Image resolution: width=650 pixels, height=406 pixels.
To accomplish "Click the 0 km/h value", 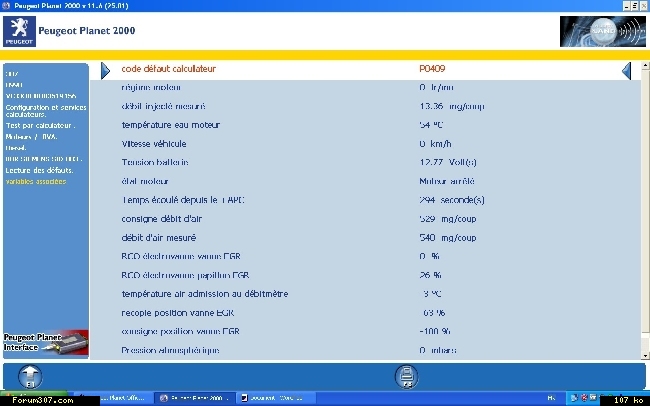I will pos(435,144).
